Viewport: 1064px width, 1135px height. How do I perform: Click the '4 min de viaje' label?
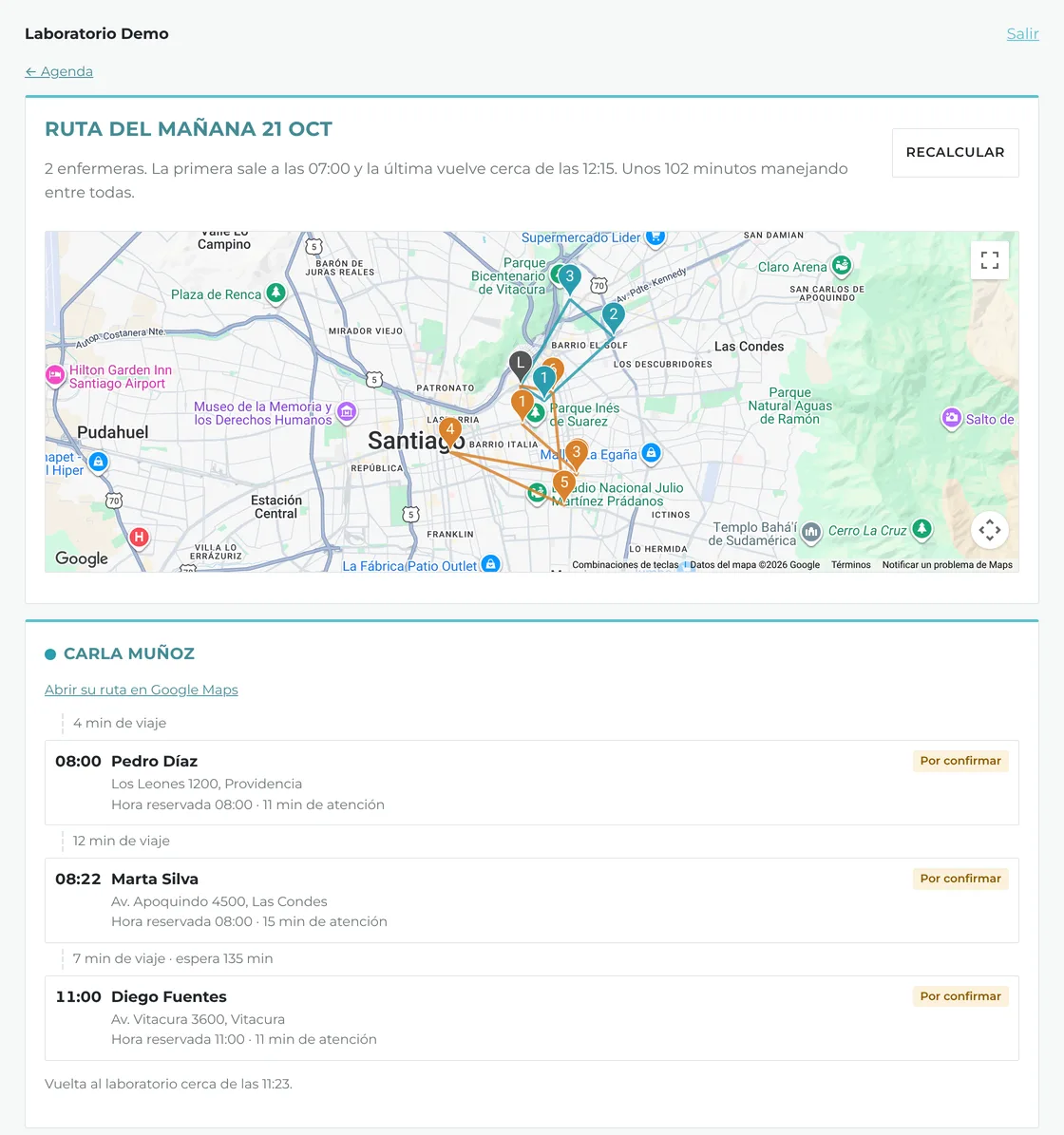pyautogui.click(x=120, y=723)
